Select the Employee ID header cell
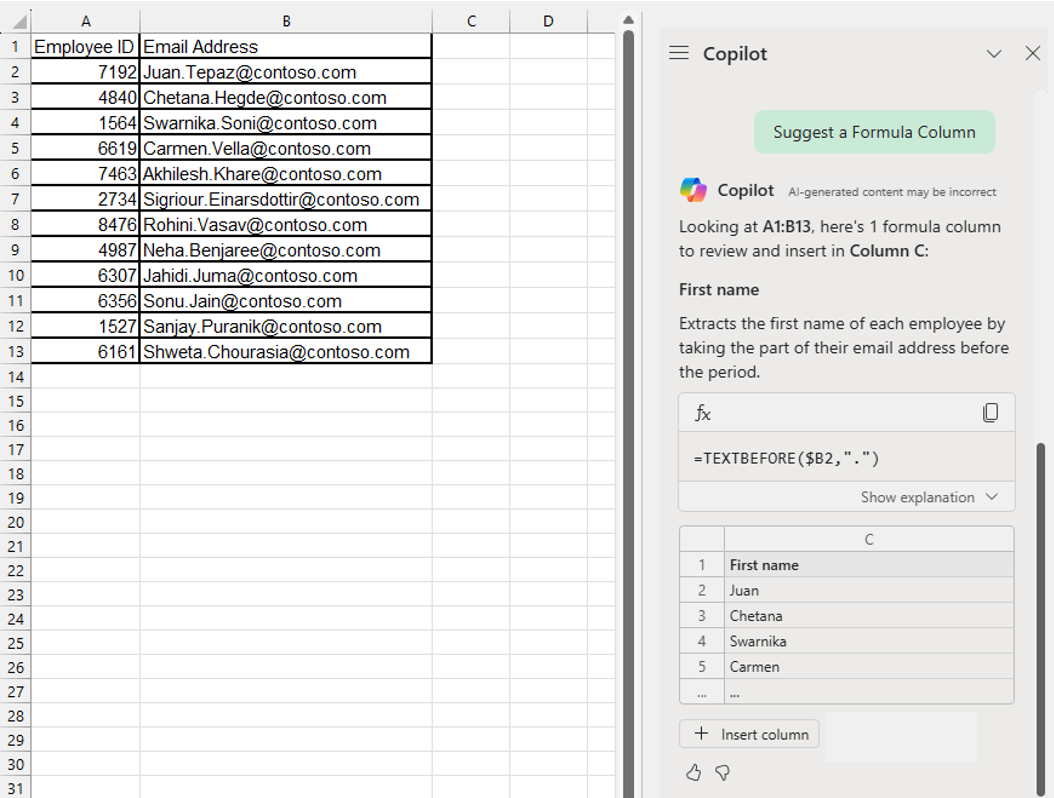Screen dimensions: 1054x798 (85, 46)
